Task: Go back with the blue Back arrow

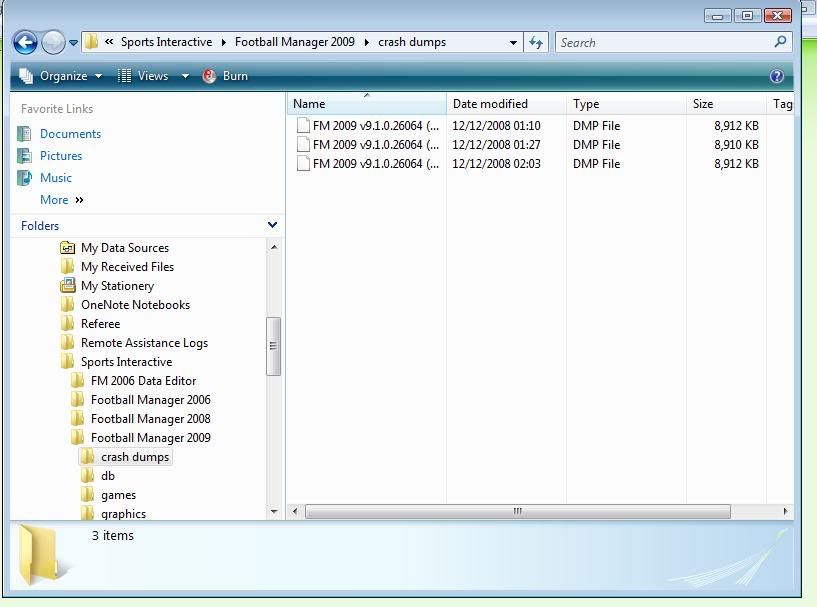Action: (x=26, y=42)
